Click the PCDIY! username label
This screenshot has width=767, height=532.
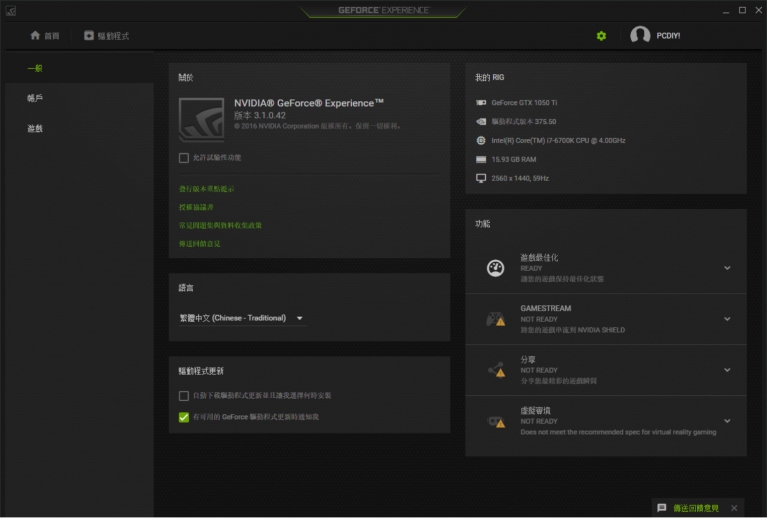(x=668, y=36)
